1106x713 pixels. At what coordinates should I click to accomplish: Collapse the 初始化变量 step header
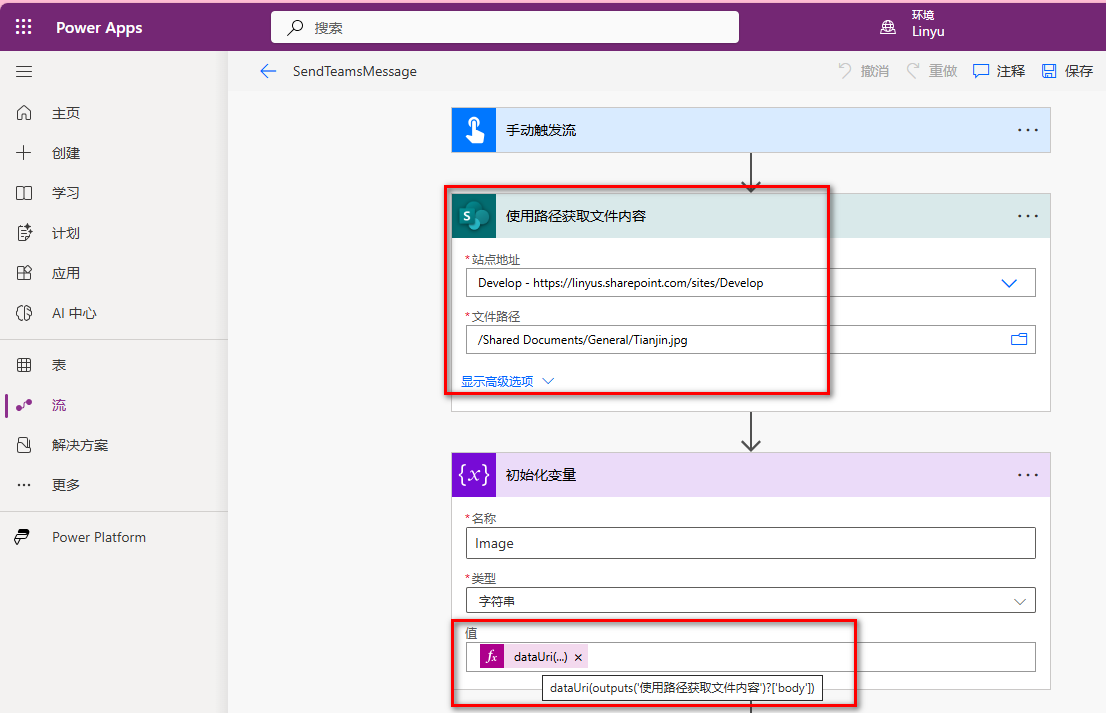(x=750, y=475)
